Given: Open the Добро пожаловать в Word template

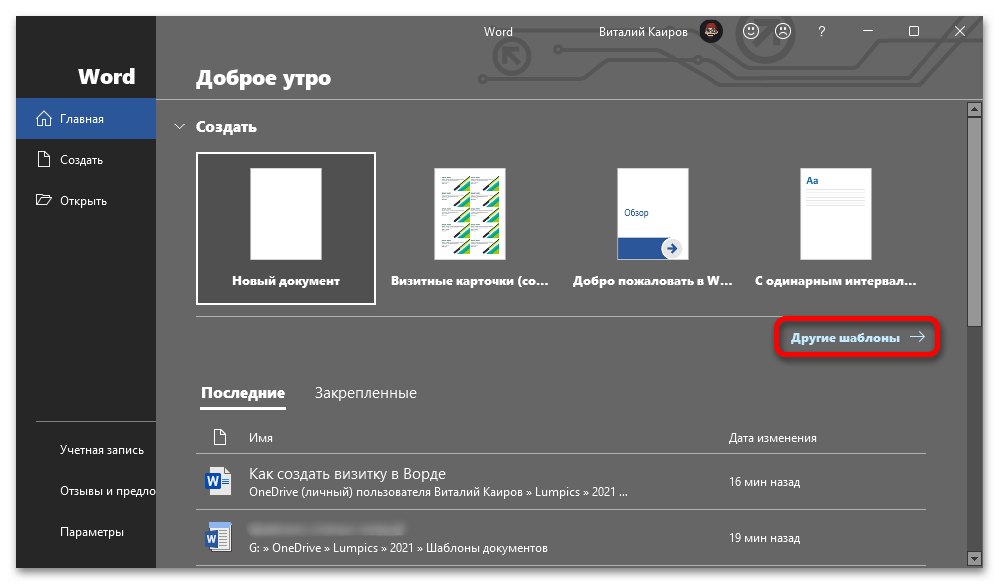Looking at the screenshot, I should tap(652, 229).
